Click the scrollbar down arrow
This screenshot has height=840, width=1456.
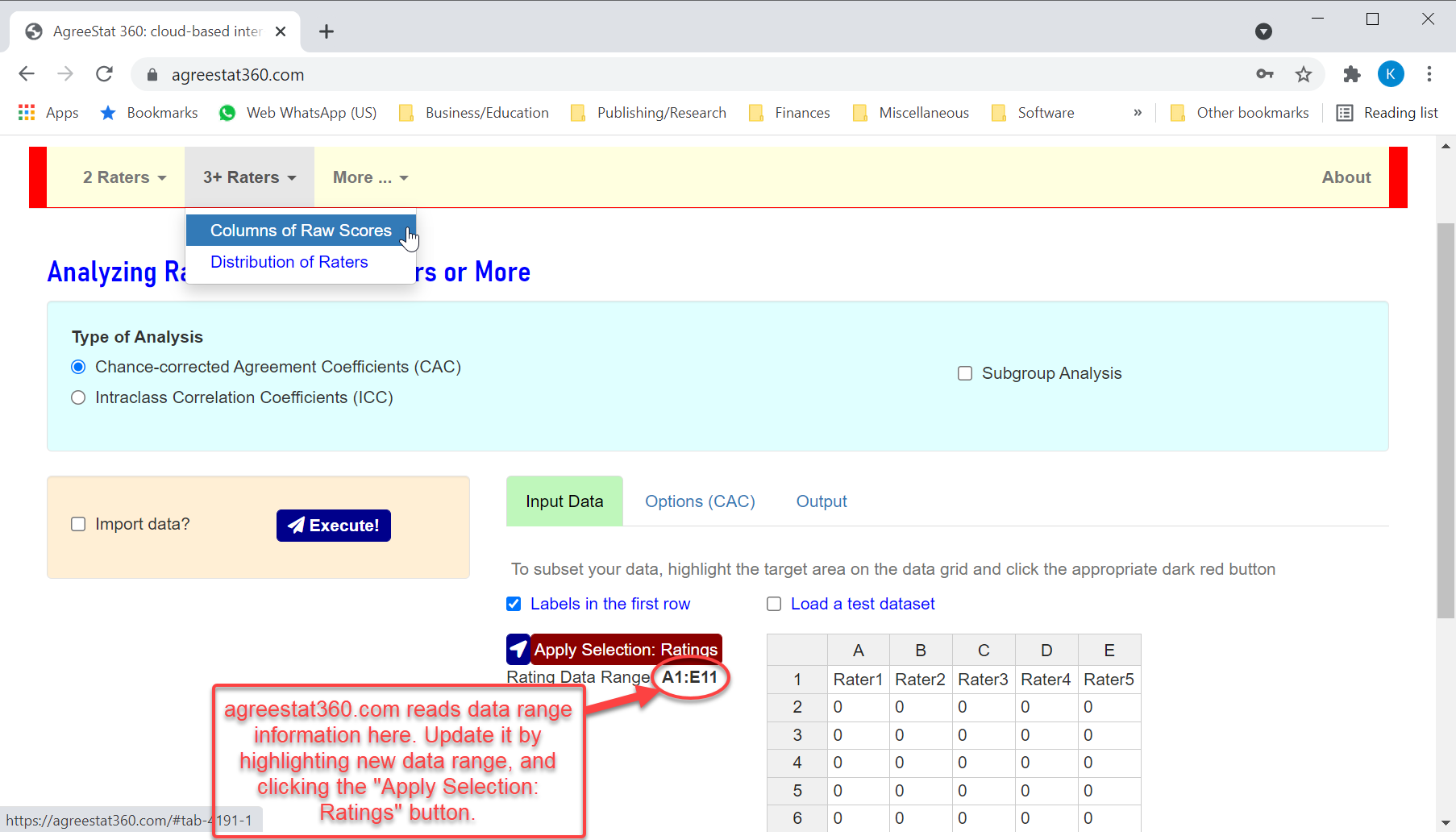1446,823
